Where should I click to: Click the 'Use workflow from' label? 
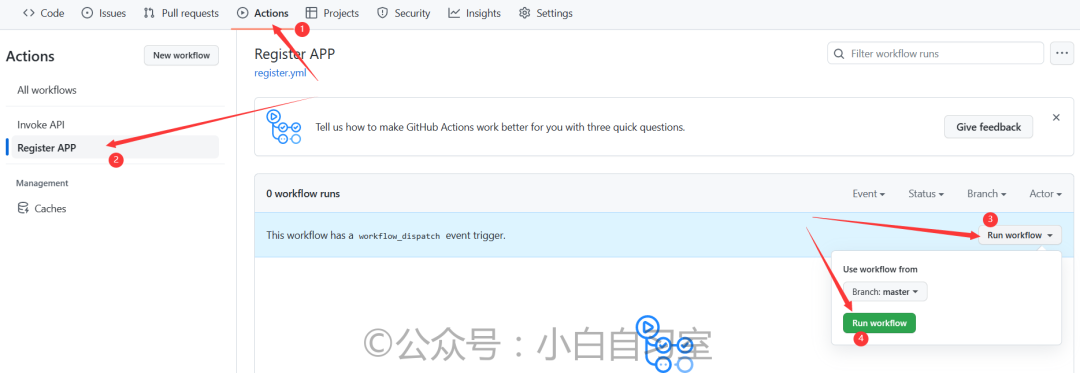pyautogui.click(x=880, y=269)
